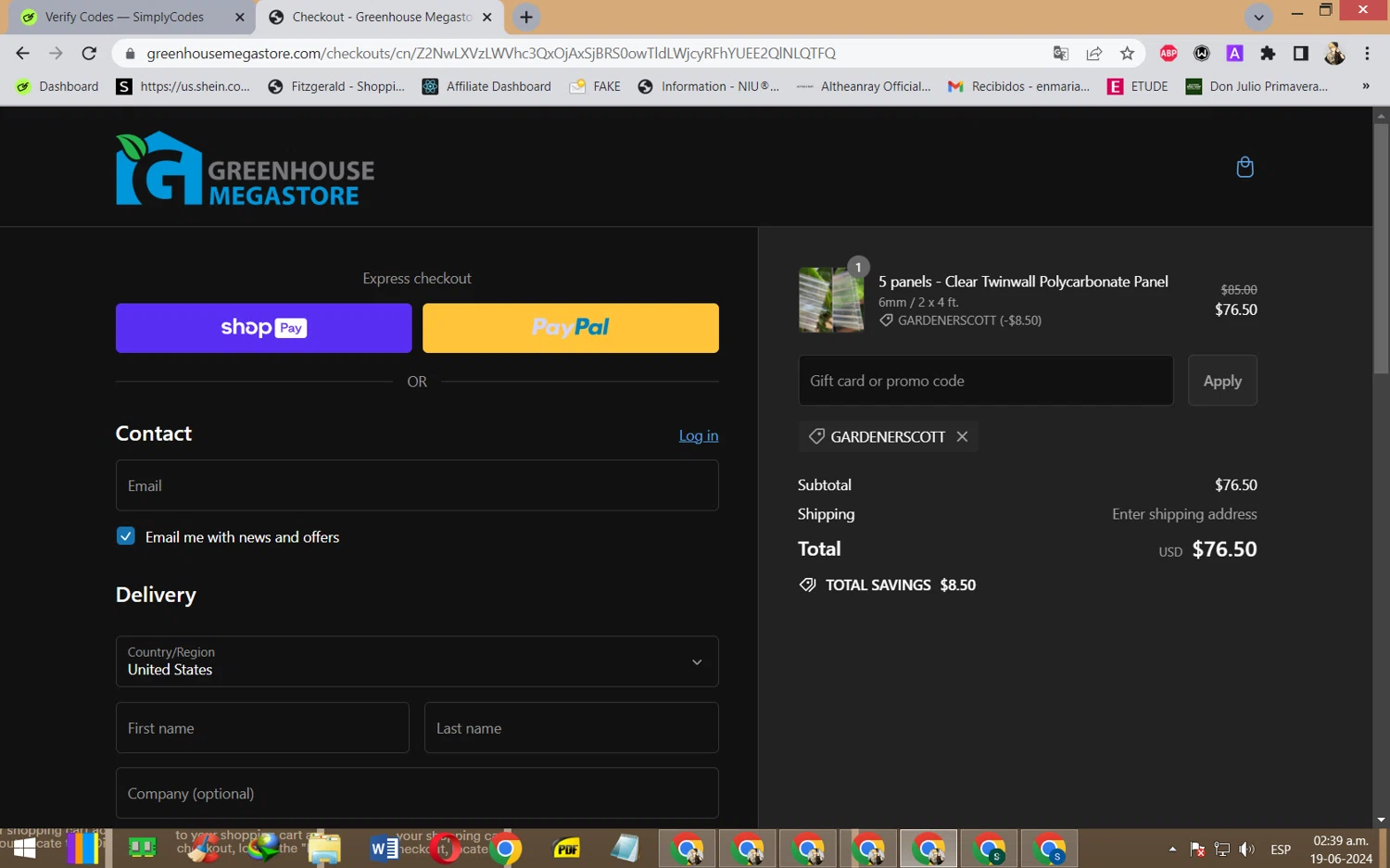
Task: Open the Information - NIU bookmark
Action: pyautogui.click(x=709, y=86)
